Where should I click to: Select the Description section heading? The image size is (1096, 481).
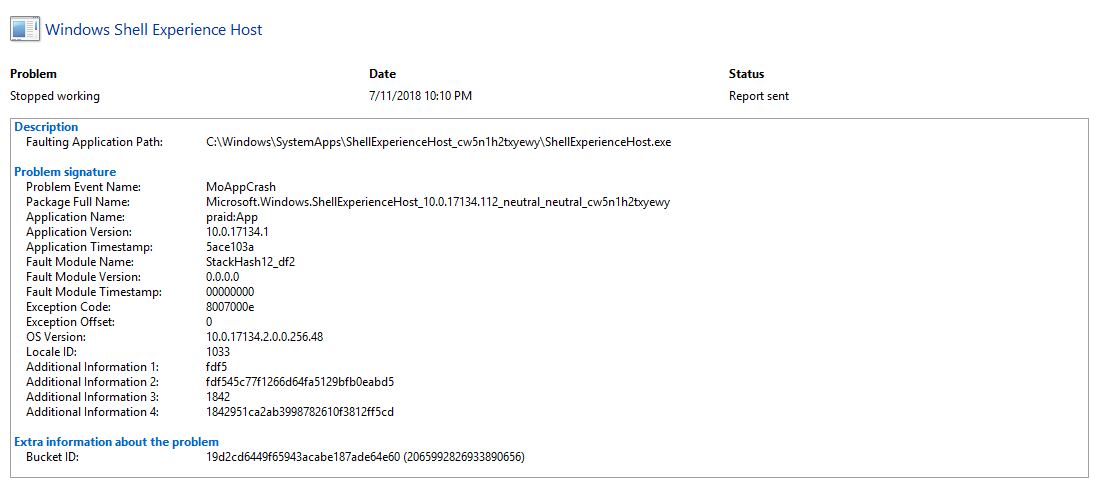(46, 127)
